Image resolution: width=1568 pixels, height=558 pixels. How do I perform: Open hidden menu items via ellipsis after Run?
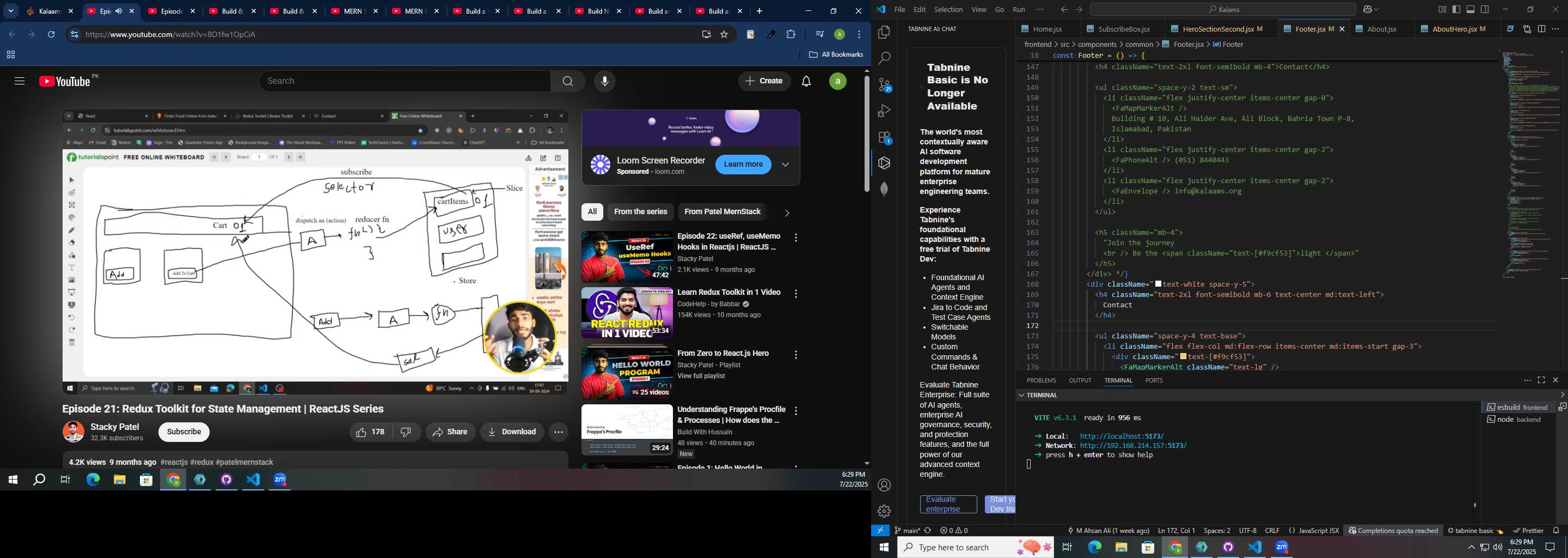pyautogui.click(x=1040, y=10)
